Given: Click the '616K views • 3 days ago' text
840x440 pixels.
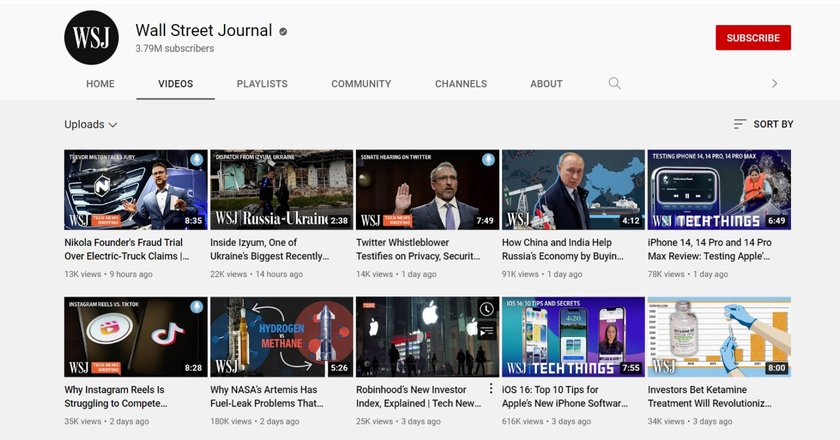Looking at the screenshot, I should point(546,421).
